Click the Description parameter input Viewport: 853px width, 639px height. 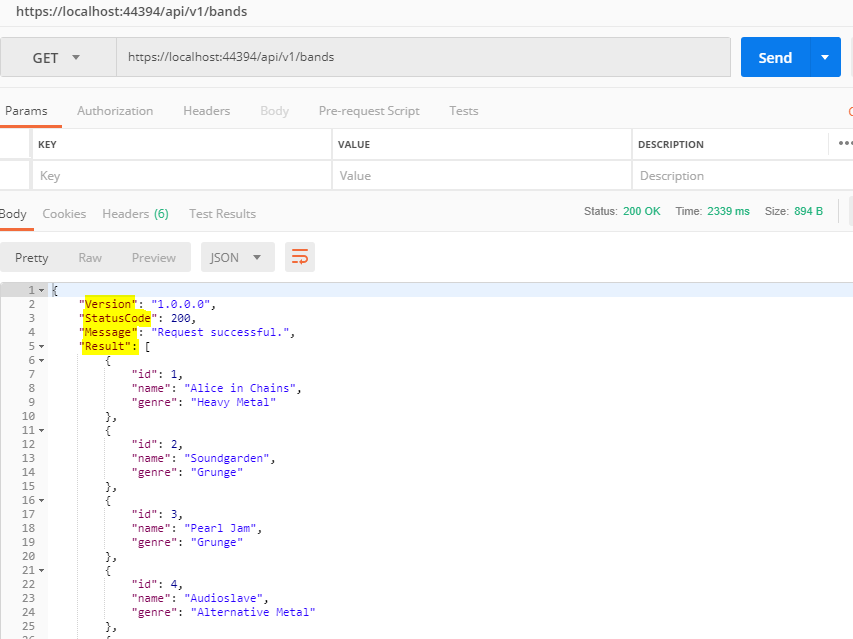[x=743, y=176]
